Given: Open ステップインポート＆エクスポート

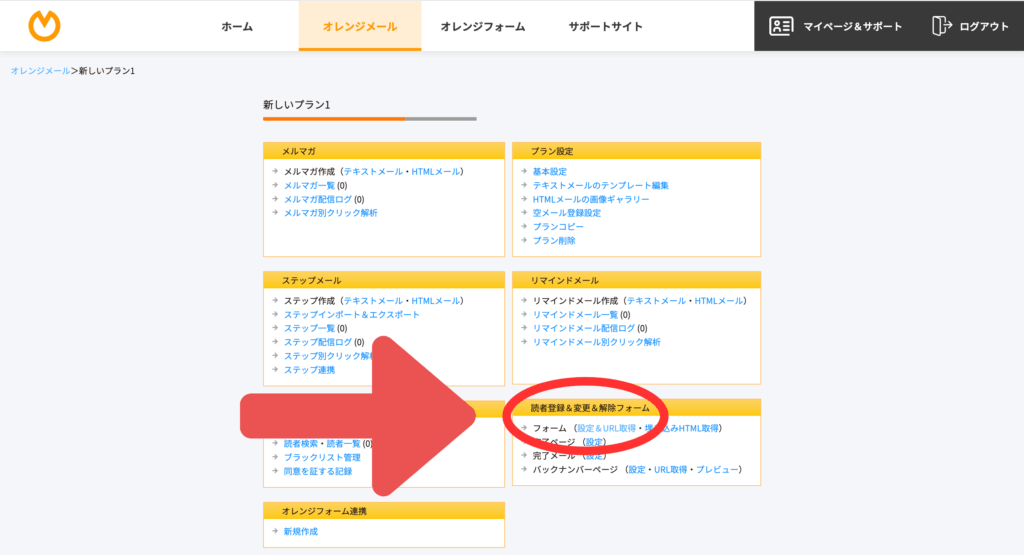Looking at the screenshot, I should tap(351, 315).
